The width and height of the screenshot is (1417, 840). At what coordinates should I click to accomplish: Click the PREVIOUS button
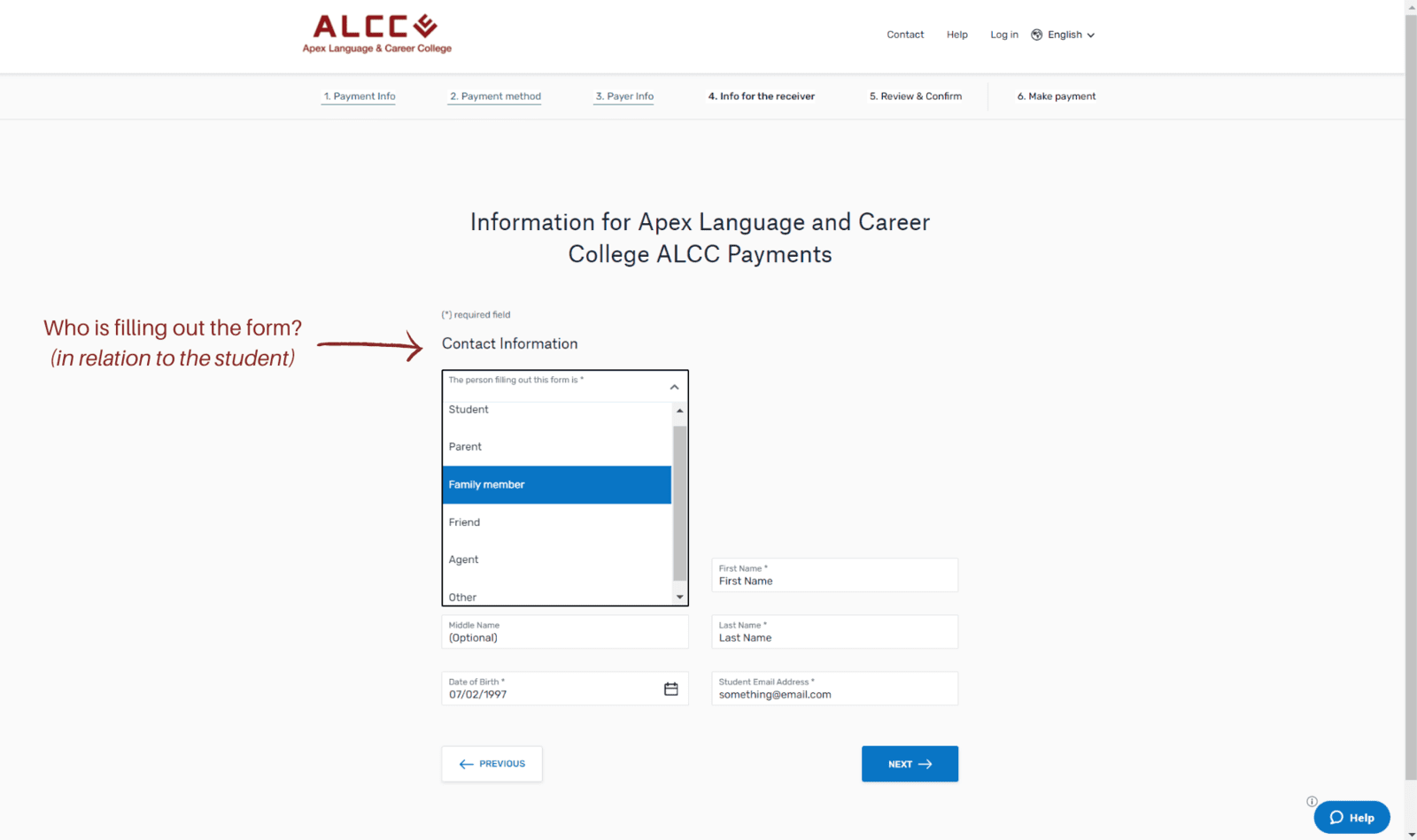492,764
